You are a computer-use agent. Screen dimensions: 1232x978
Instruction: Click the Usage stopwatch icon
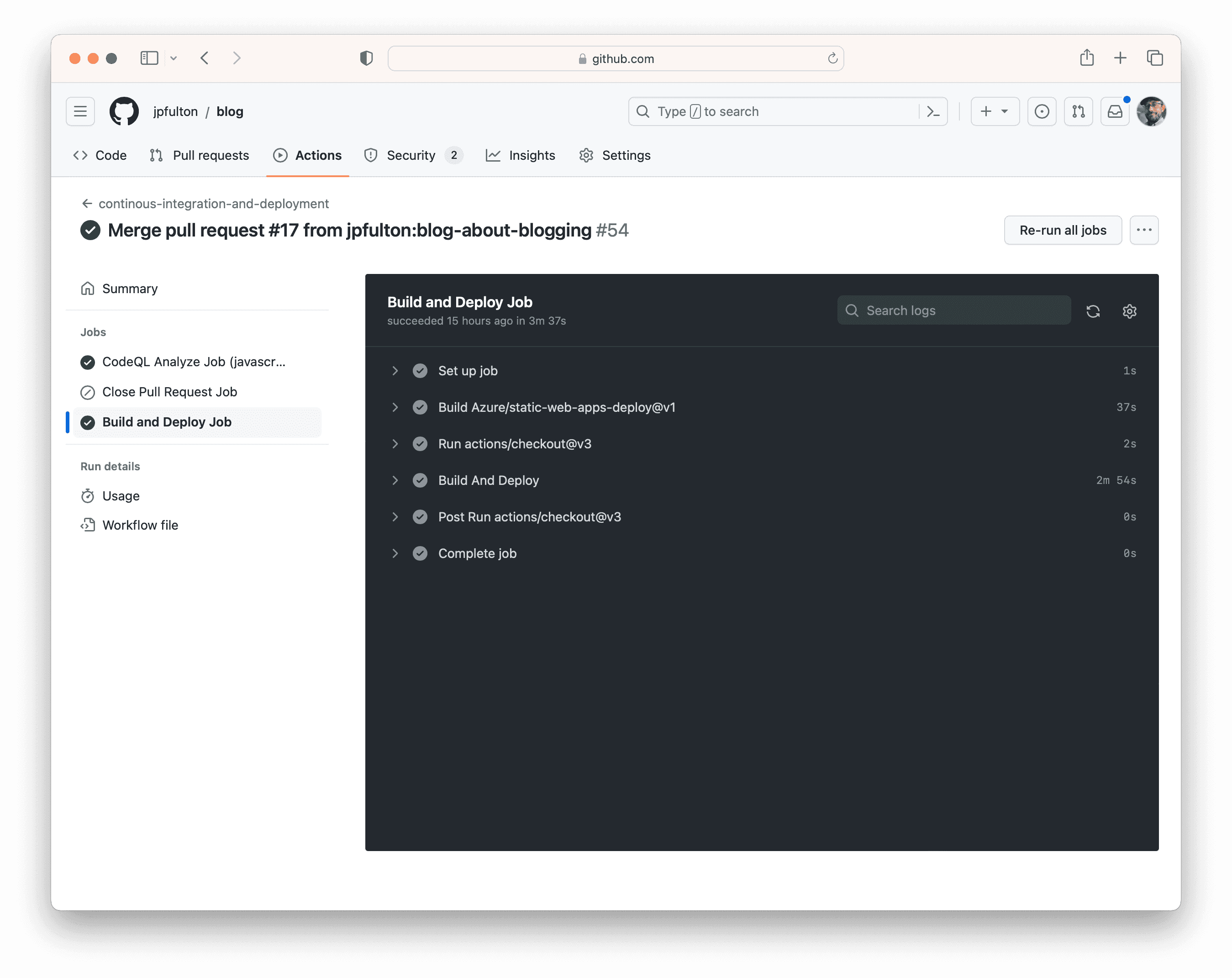87,495
